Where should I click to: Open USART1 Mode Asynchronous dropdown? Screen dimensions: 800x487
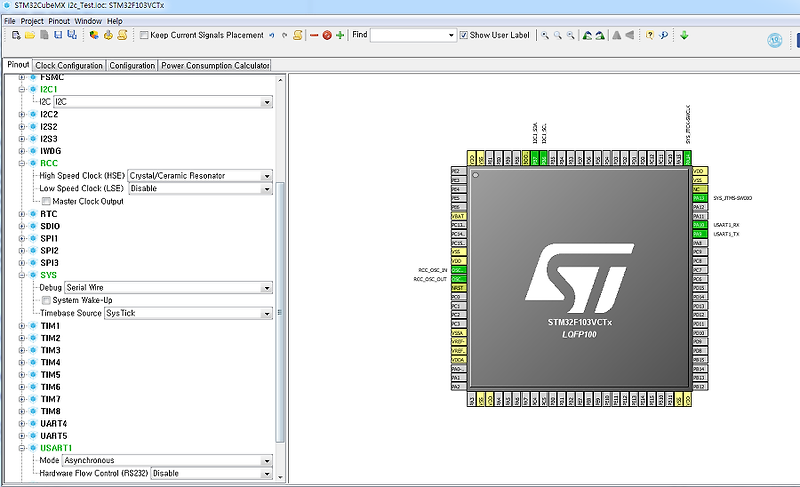pos(167,460)
